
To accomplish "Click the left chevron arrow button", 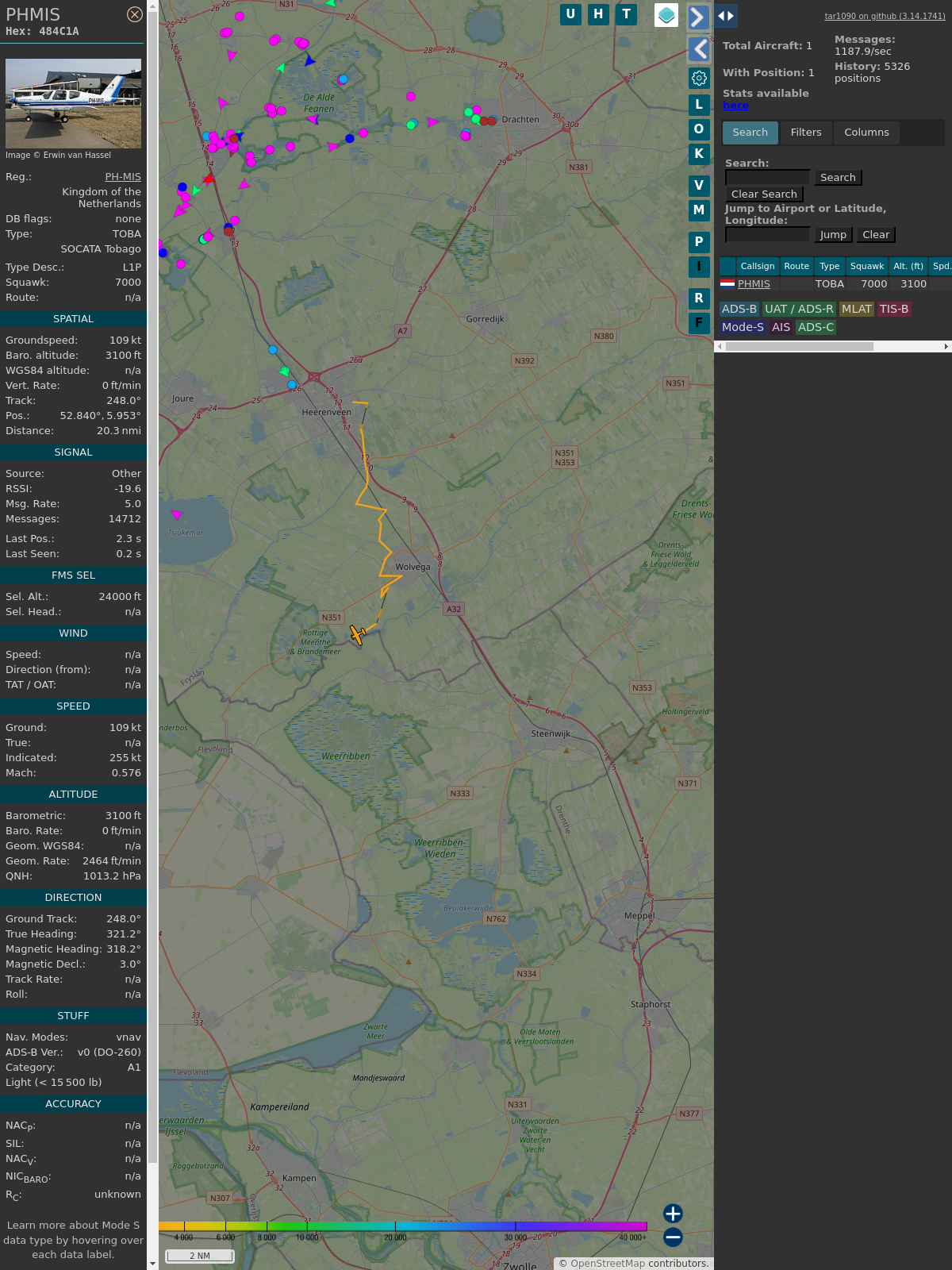I will (x=698, y=49).
